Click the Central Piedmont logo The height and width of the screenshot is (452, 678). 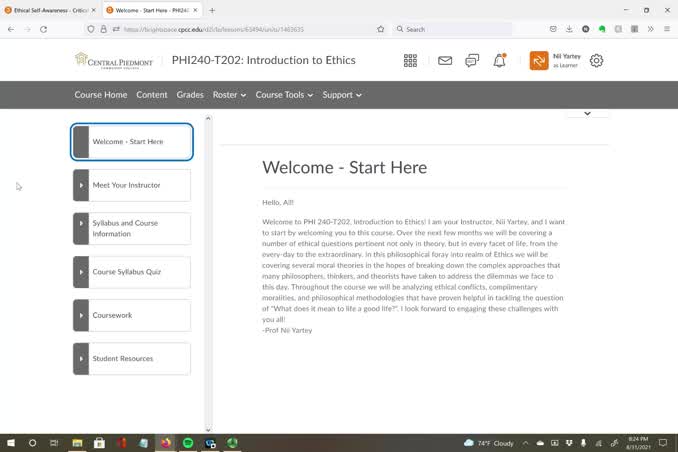(116, 60)
